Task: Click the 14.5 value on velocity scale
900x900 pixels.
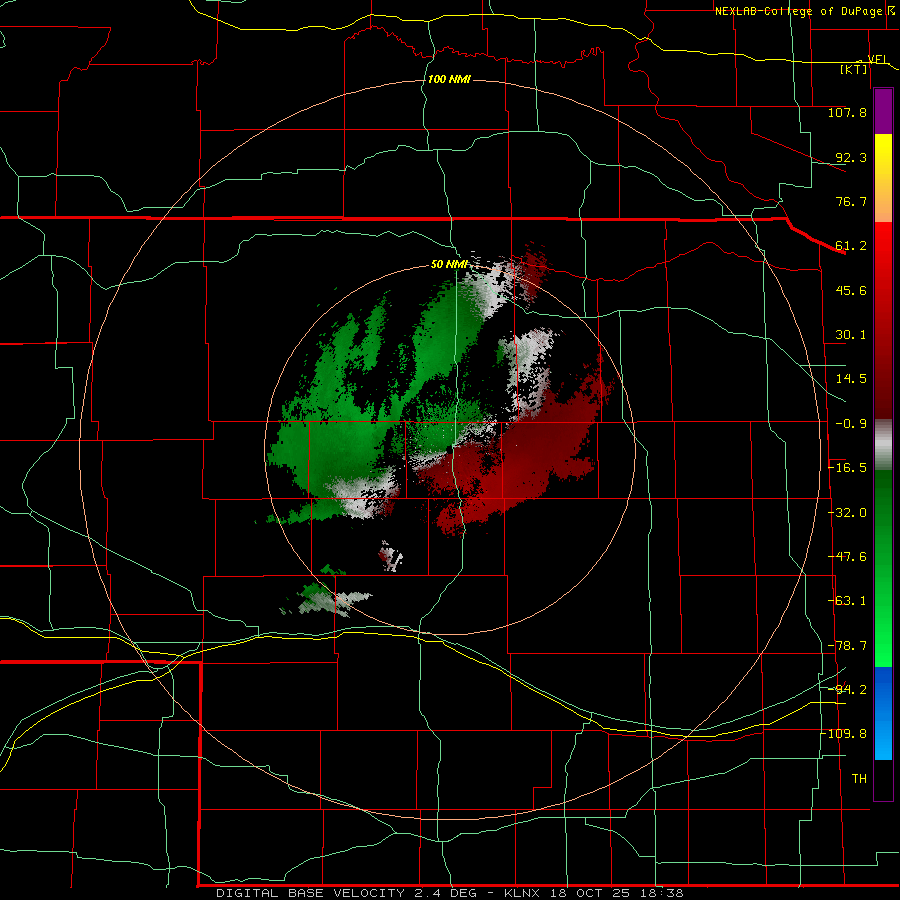Action: click(850, 379)
